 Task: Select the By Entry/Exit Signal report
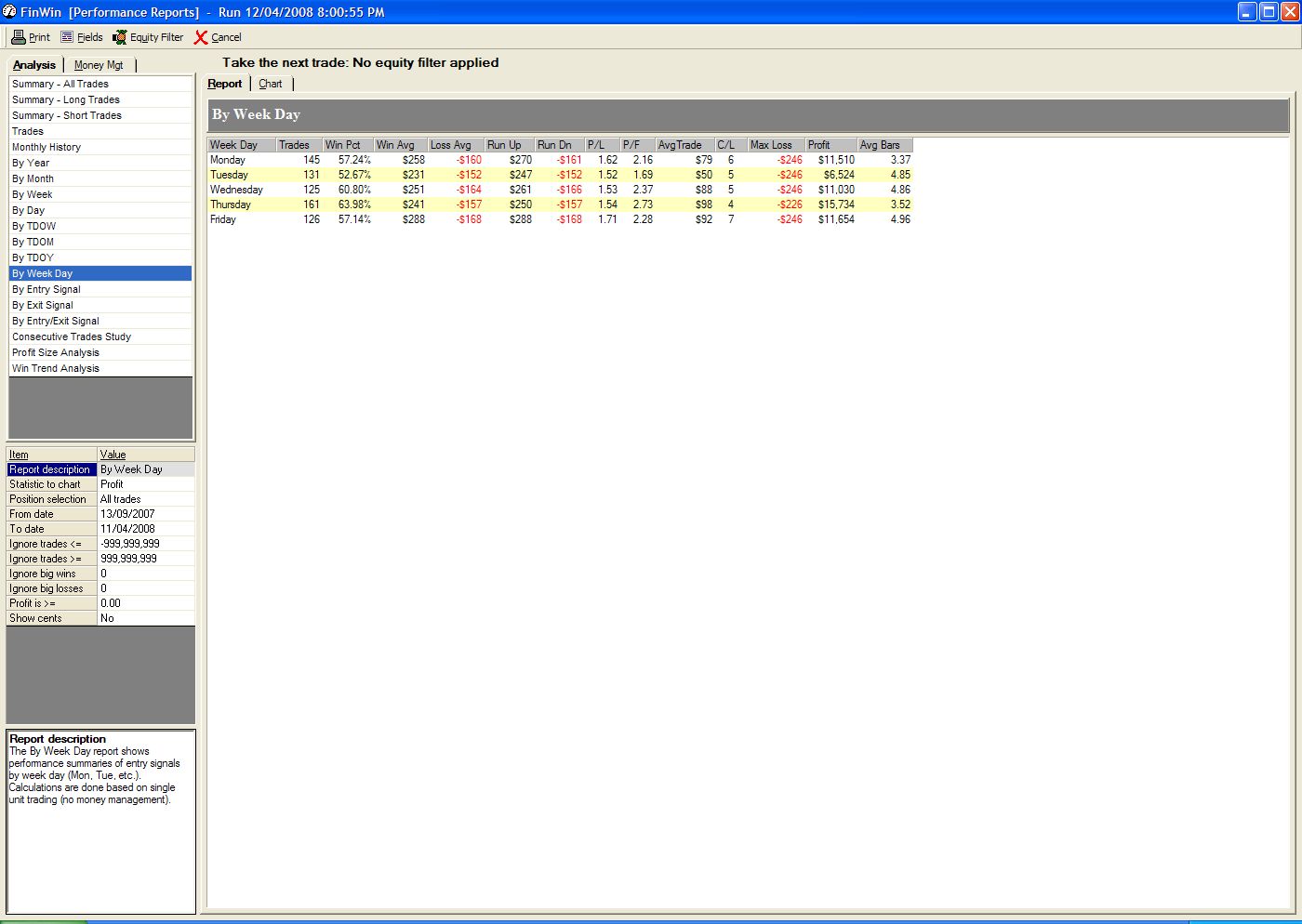pyautogui.click(x=100, y=321)
